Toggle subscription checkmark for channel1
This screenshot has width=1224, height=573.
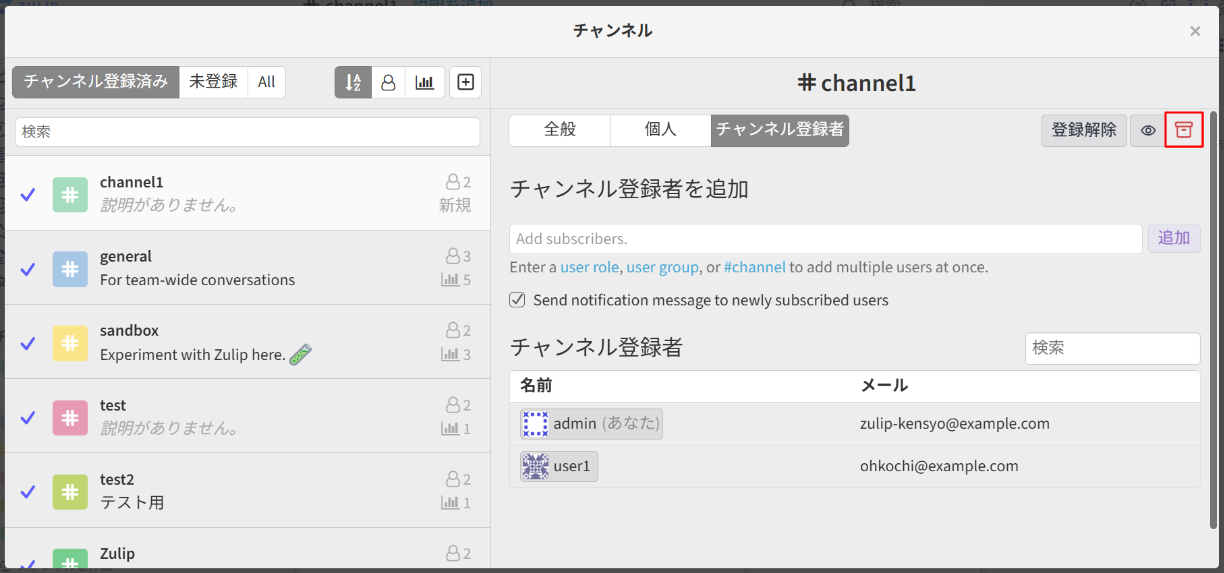[28, 194]
